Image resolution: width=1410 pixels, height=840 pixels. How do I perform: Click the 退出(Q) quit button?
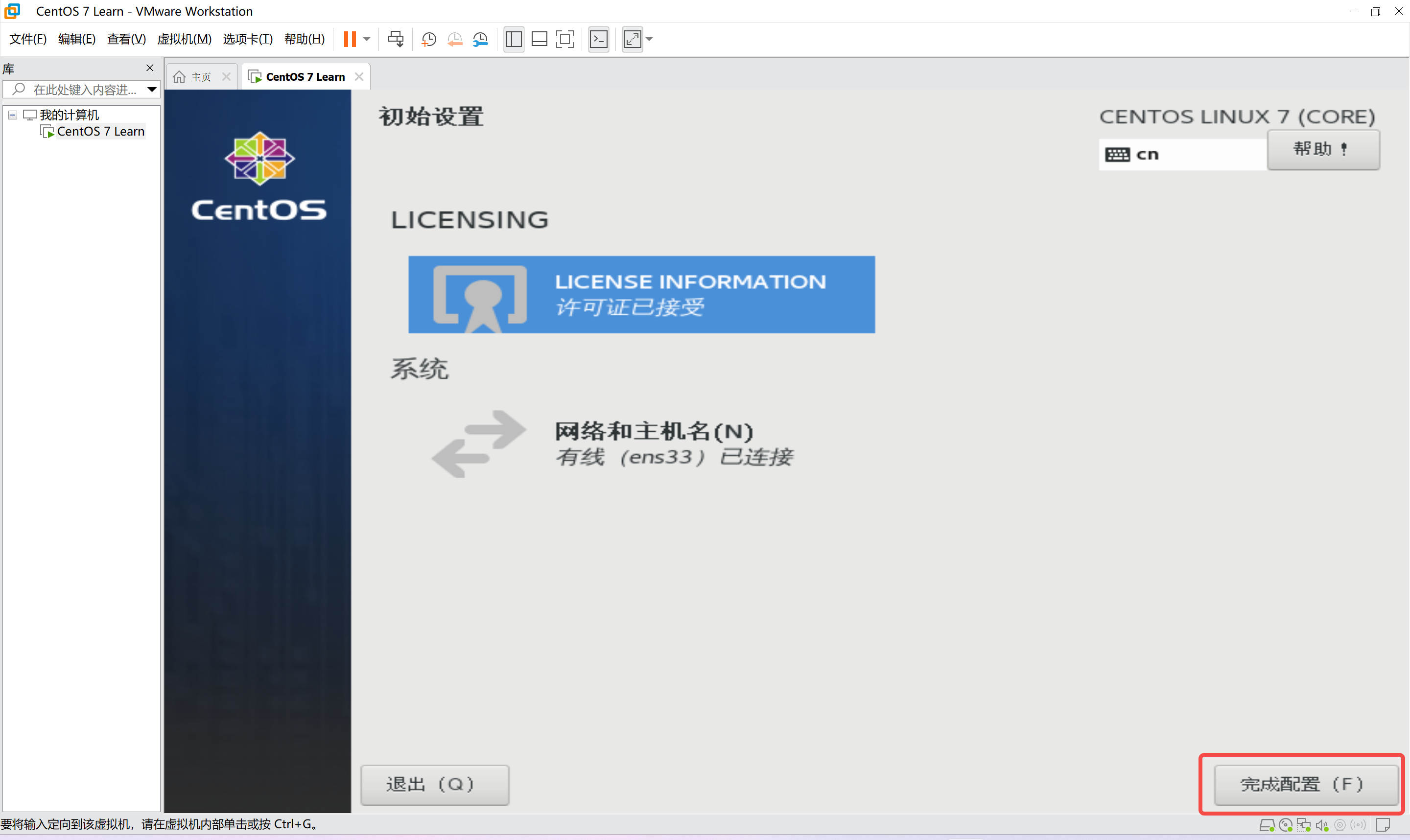(x=435, y=785)
